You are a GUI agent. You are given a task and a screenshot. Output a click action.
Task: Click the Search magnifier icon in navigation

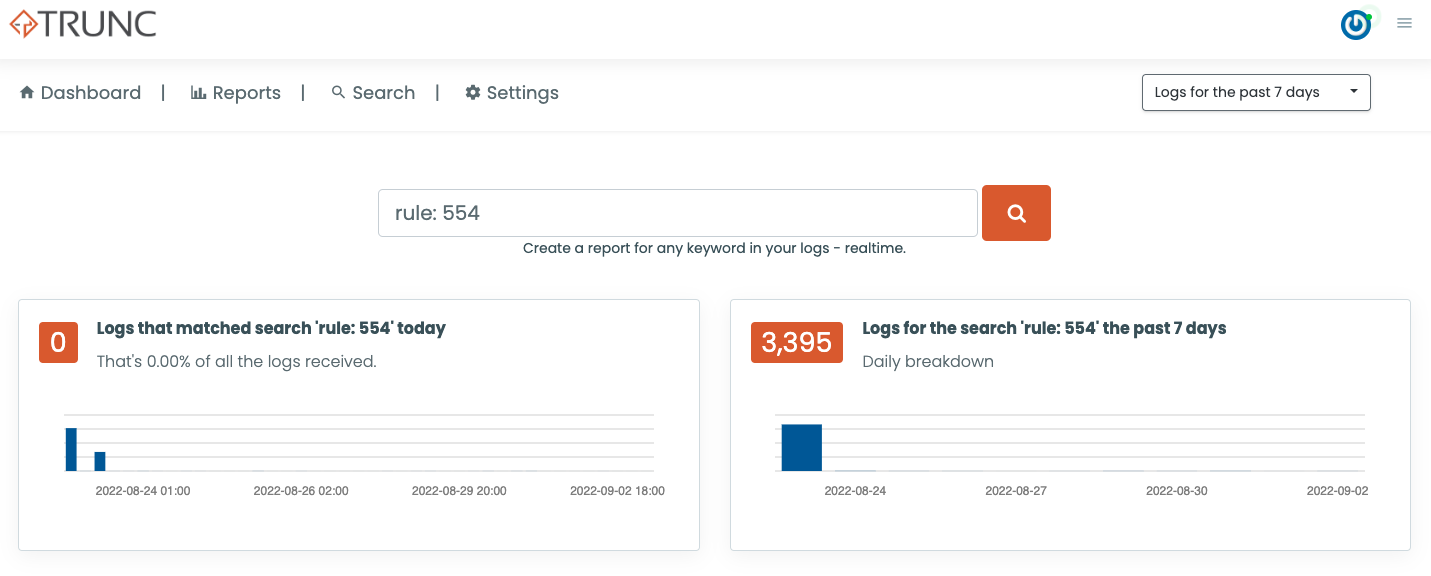(338, 92)
